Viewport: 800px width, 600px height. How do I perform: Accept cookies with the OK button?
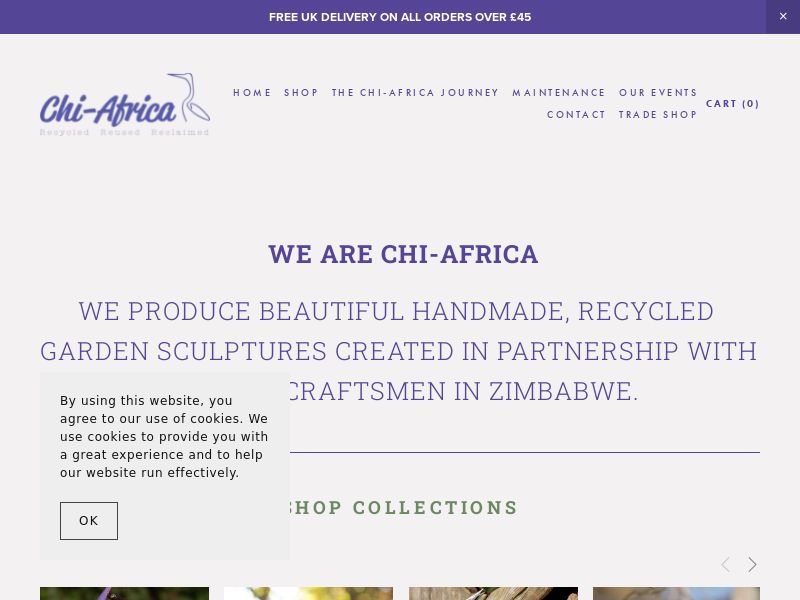(89, 521)
